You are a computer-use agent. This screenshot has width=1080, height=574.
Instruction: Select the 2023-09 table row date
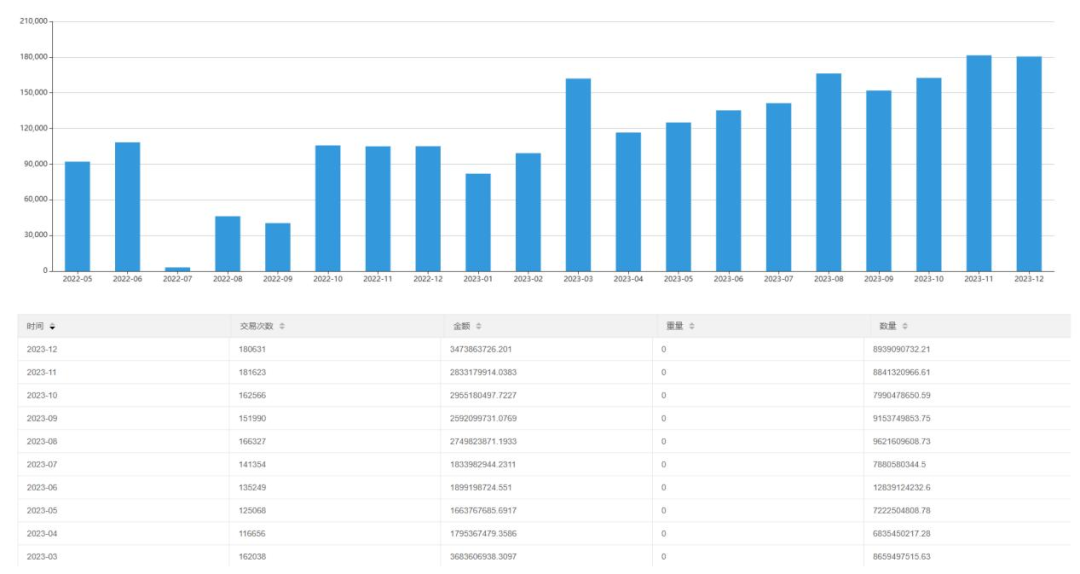(42, 418)
